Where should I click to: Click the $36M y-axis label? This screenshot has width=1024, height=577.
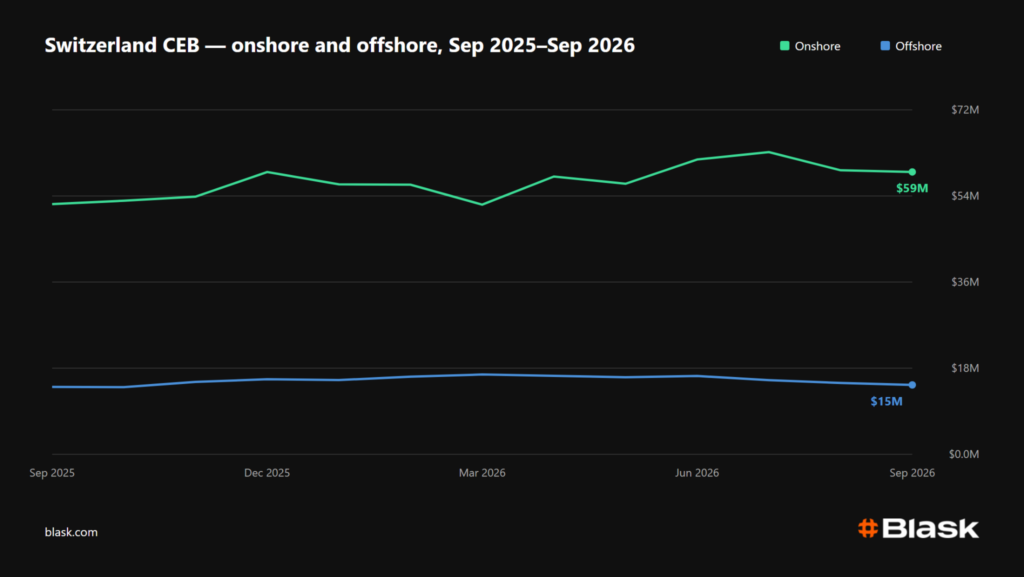point(965,282)
